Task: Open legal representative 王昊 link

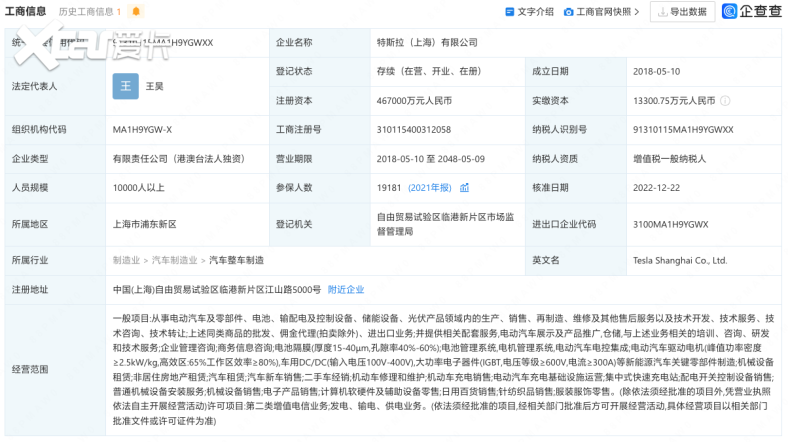Action: 154,86
